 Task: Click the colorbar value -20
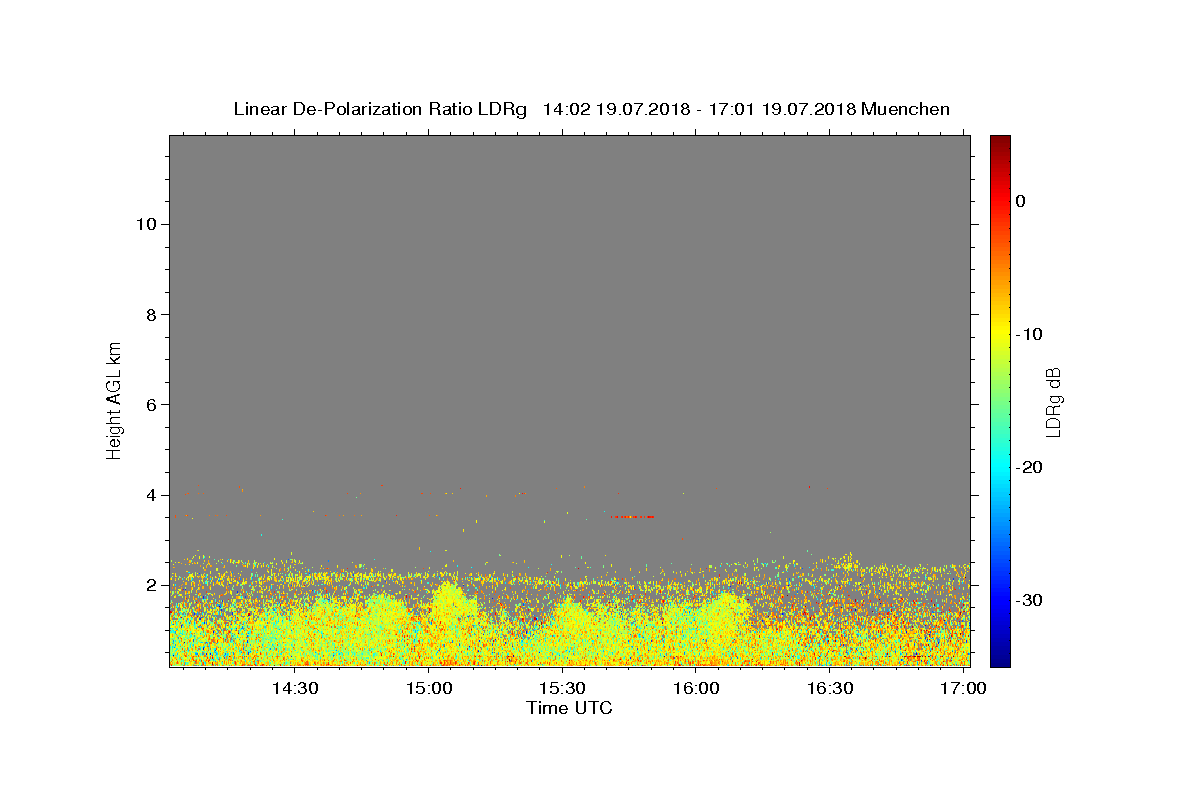coord(1028,467)
